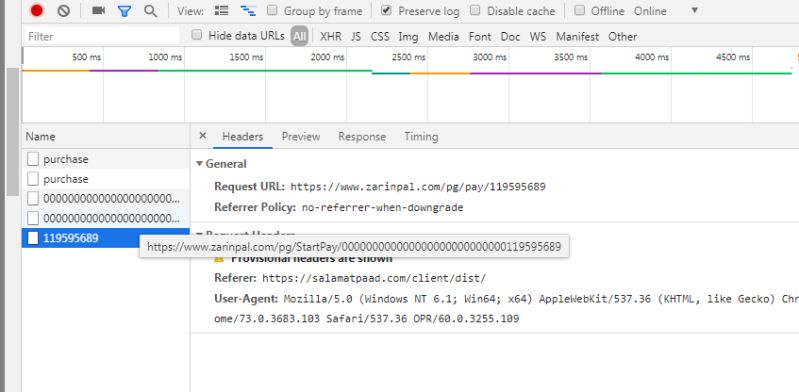This screenshot has width=799, height=392.
Task: Open the Timing tab
Action: click(421, 137)
